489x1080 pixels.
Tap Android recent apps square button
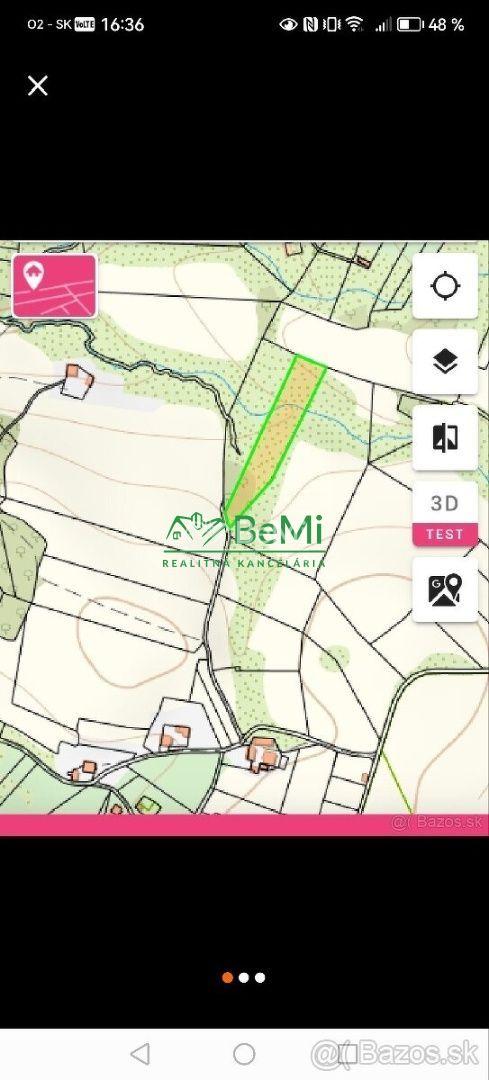coord(348,1054)
